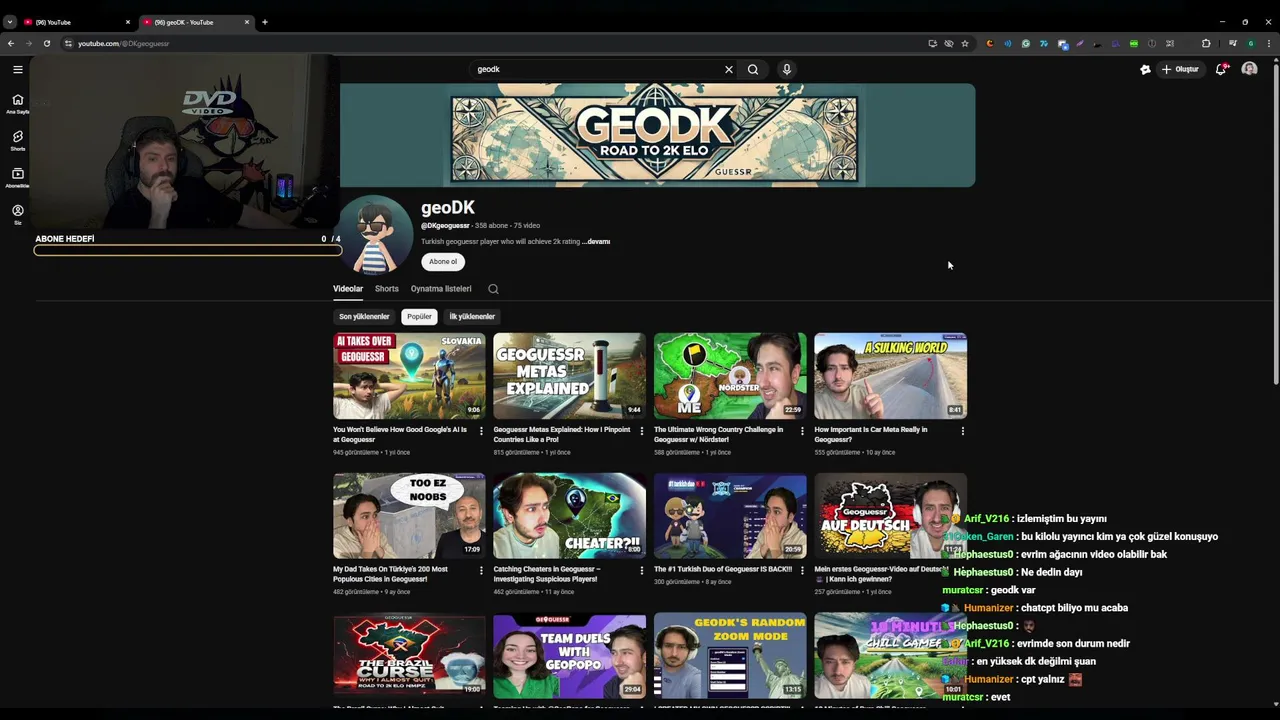The image size is (1280, 720).
Task: Search within the channel using magnifier icon
Action: point(493,289)
